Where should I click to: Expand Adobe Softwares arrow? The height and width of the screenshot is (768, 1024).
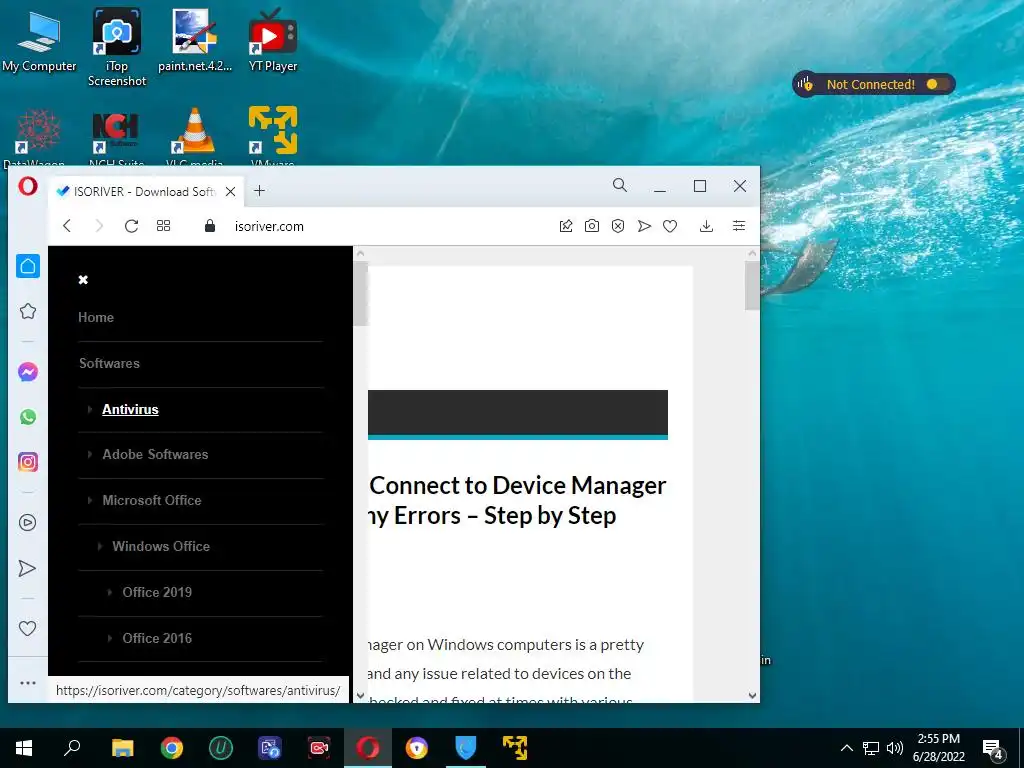point(90,454)
